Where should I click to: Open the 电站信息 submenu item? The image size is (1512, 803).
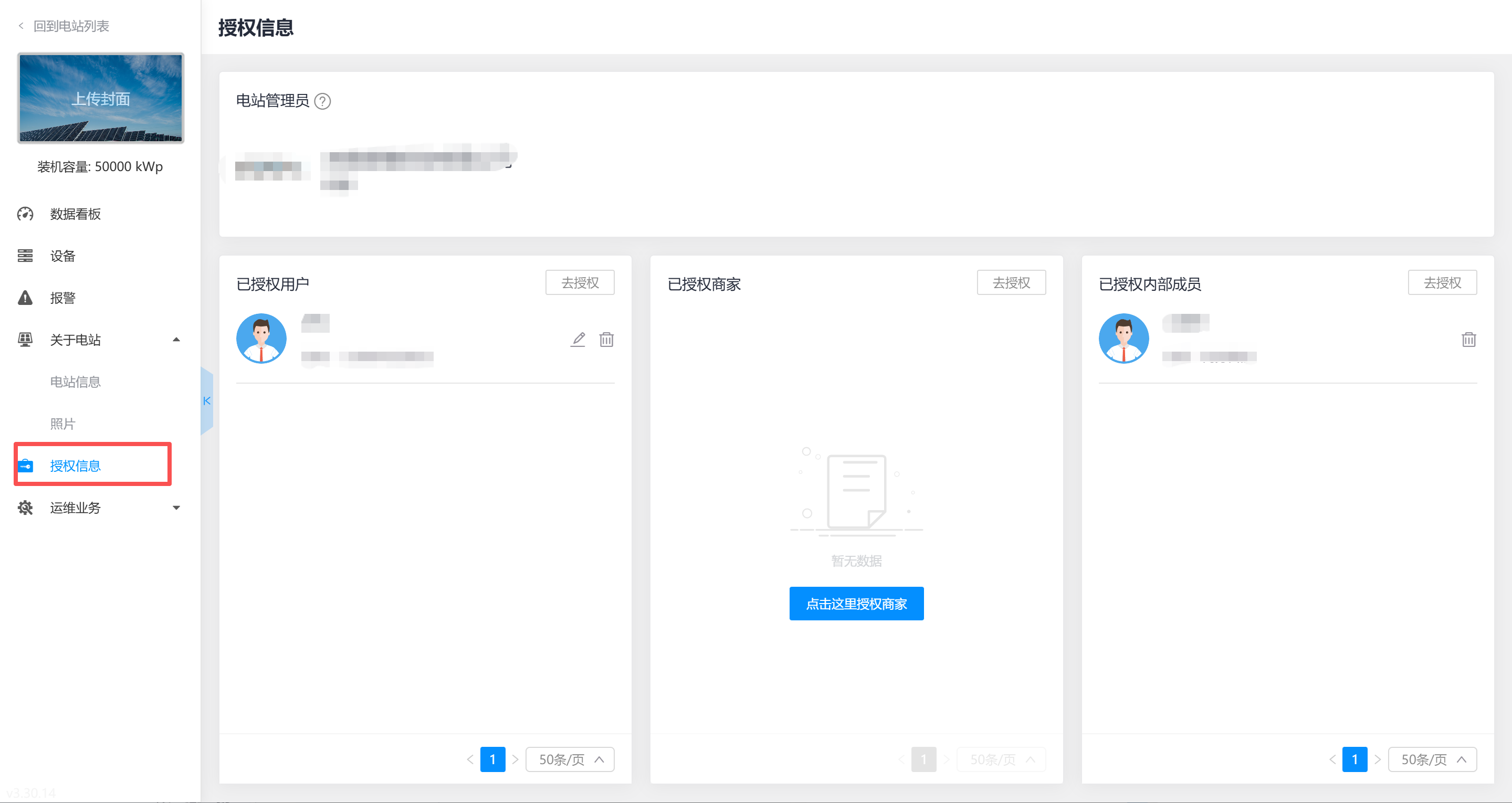coord(75,382)
